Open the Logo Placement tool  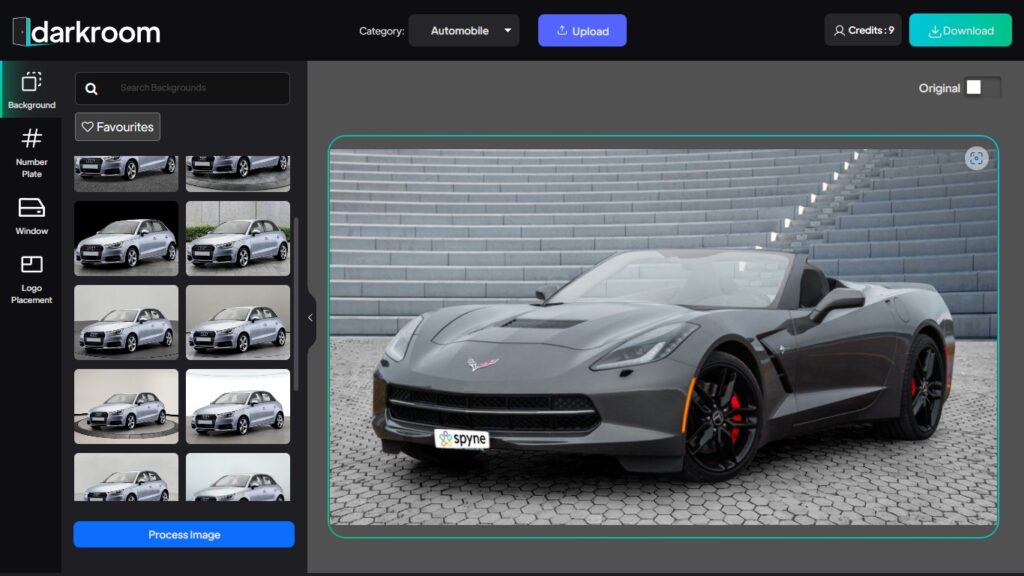[31, 280]
